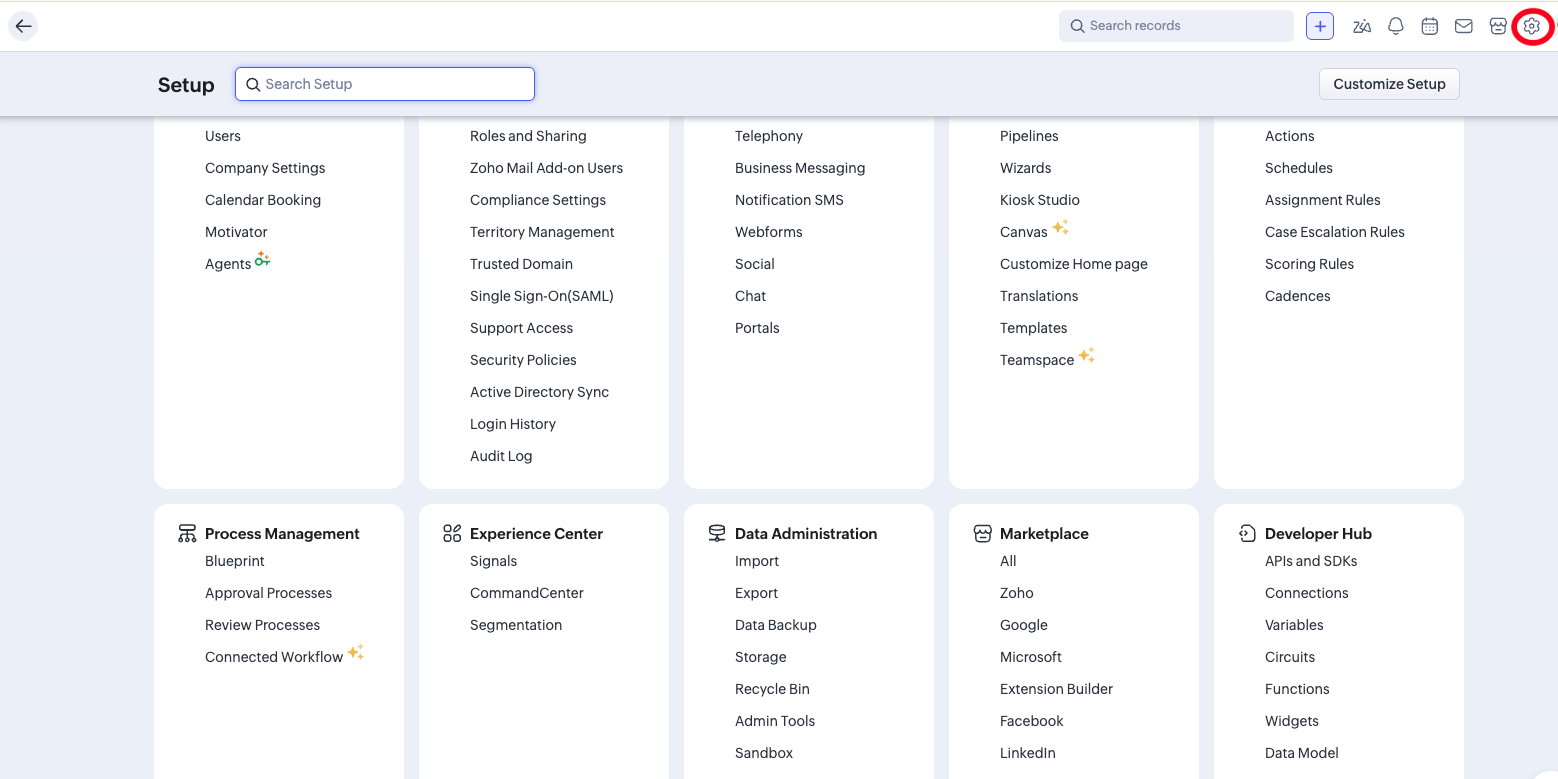Focus the Search Setup field
Screen dimensions: 1558x779
point(385,84)
